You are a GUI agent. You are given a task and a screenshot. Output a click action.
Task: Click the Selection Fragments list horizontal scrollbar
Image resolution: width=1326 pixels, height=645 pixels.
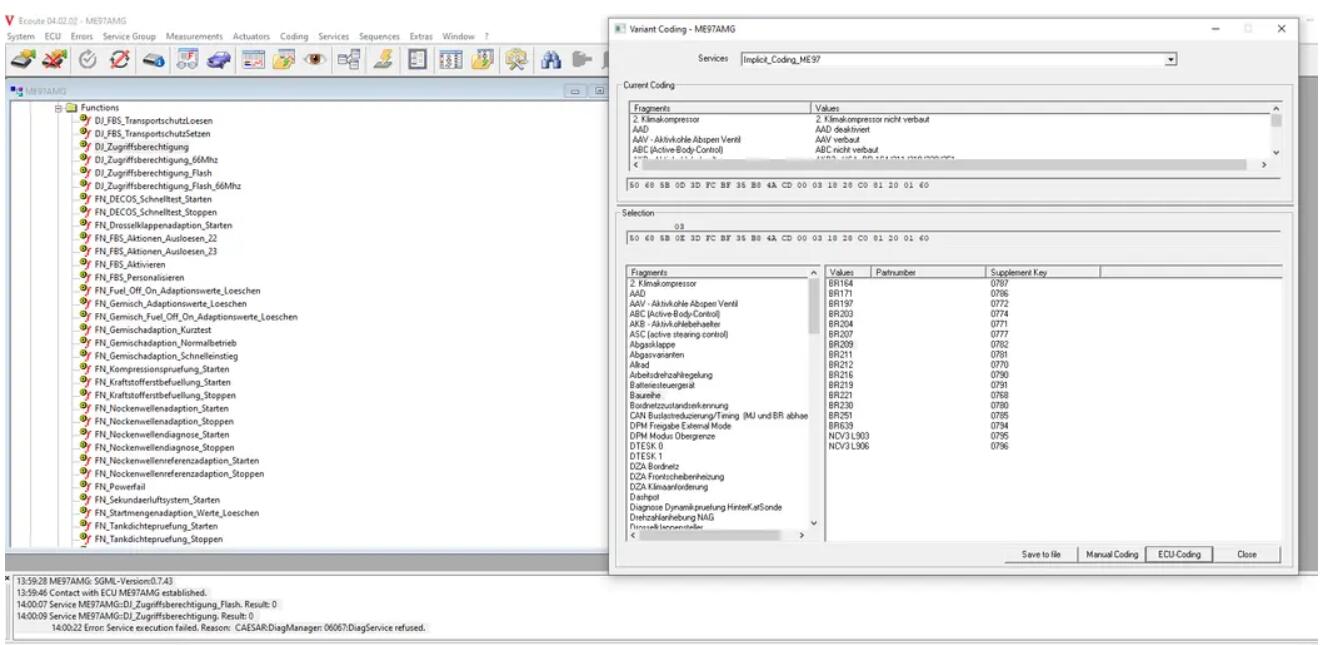[x=719, y=536]
